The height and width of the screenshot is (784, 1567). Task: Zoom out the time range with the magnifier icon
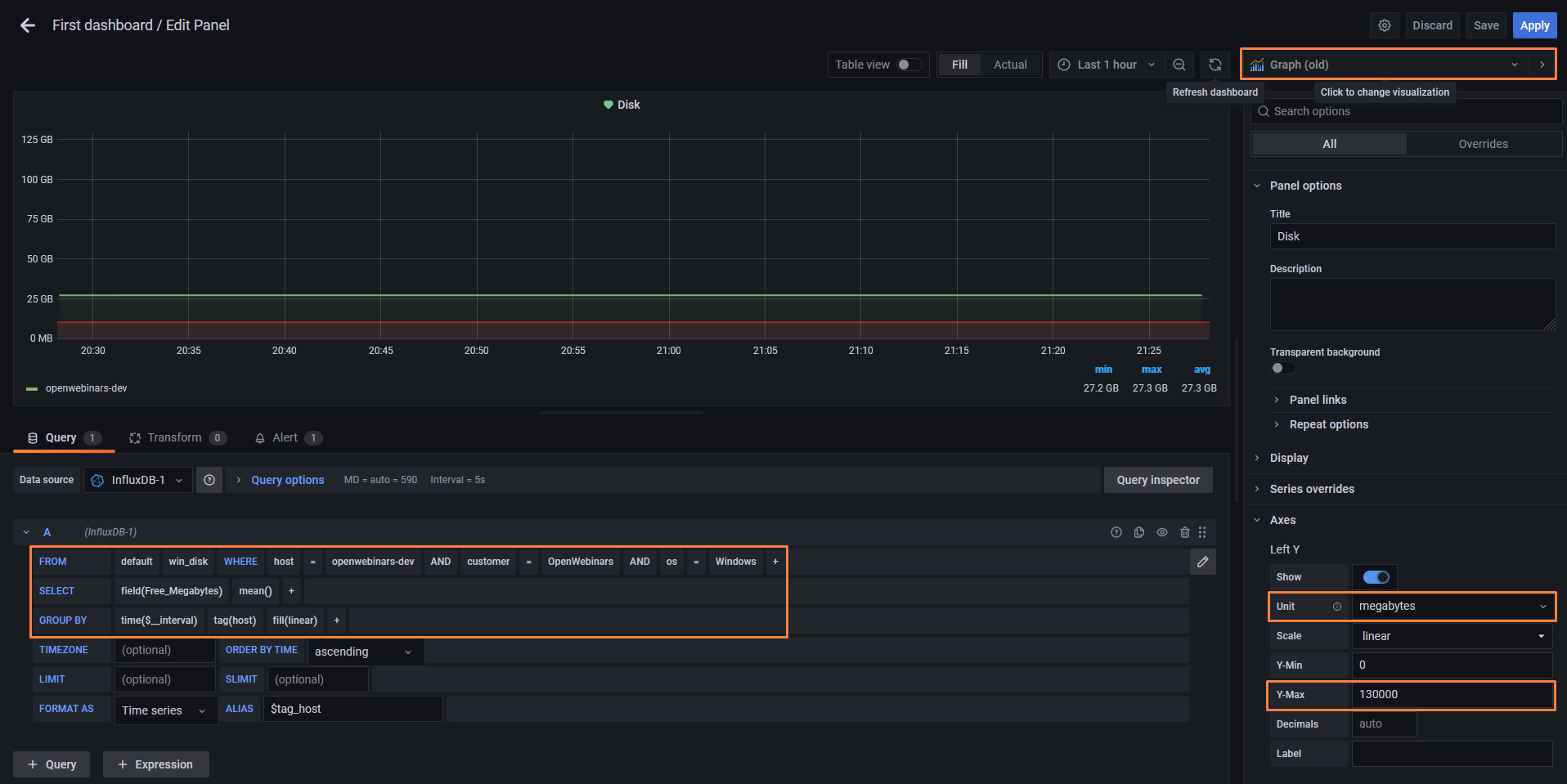[x=1179, y=64]
